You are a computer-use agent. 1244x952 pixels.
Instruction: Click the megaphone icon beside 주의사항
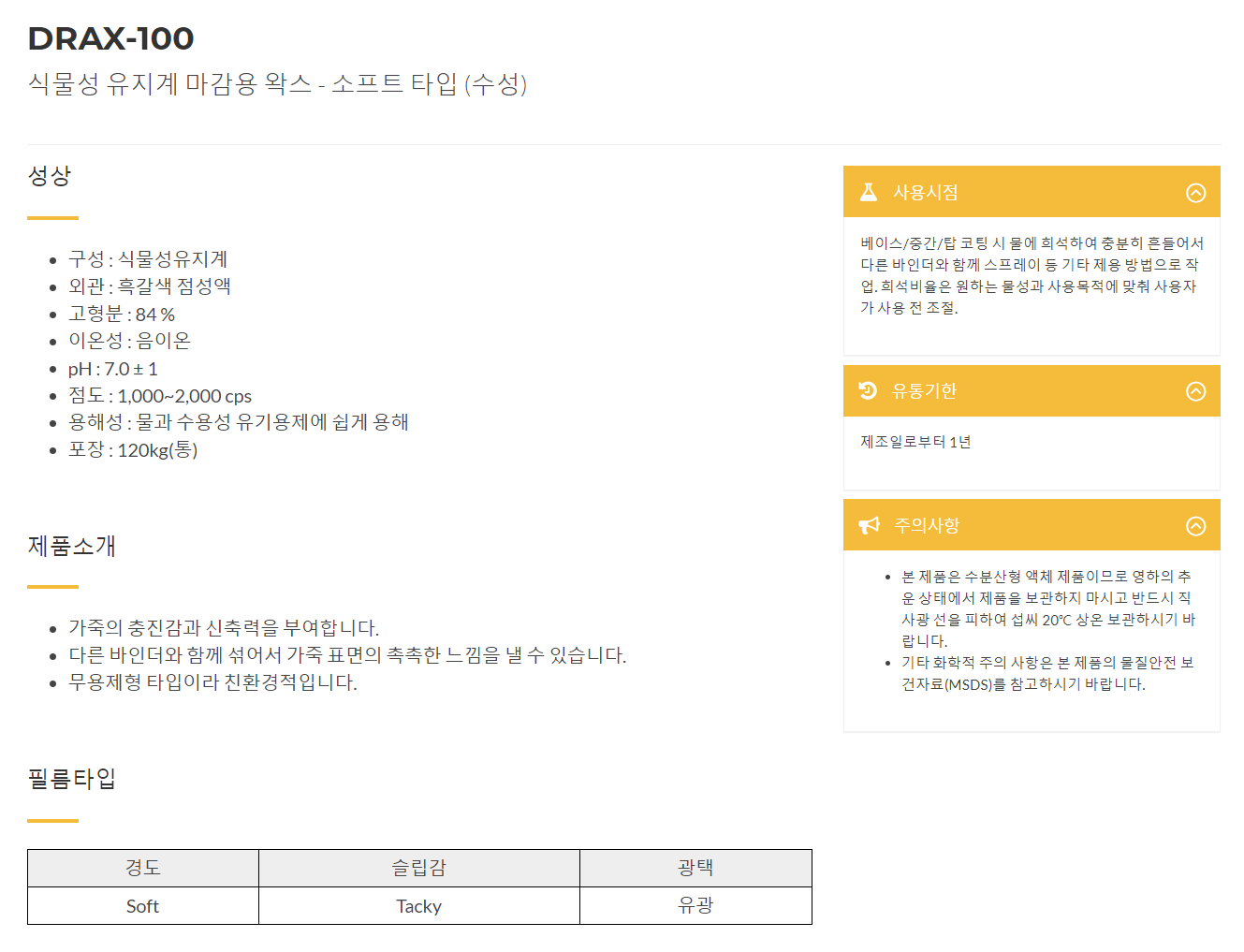pos(870,525)
